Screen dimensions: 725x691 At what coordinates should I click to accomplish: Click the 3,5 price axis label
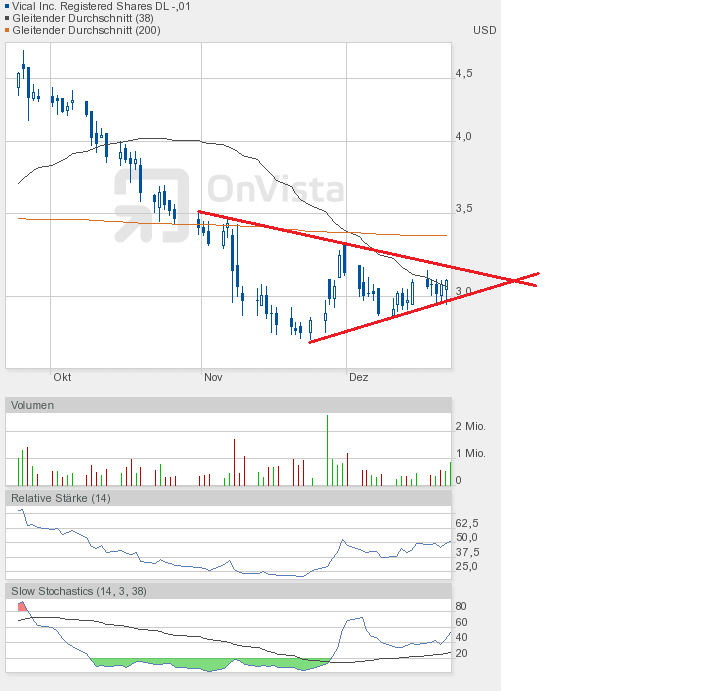tap(464, 209)
